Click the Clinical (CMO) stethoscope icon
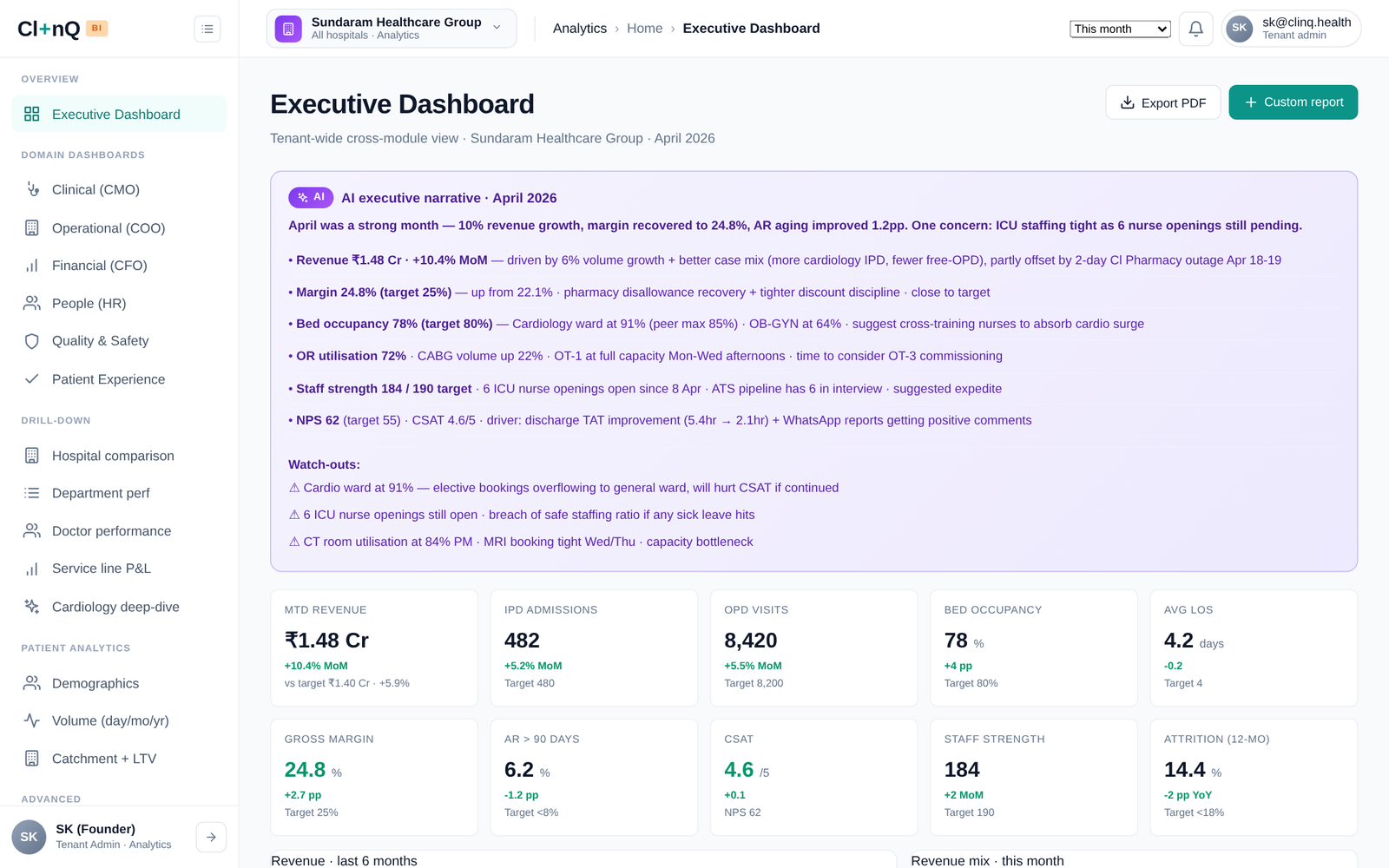 click(x=32, y=189)
